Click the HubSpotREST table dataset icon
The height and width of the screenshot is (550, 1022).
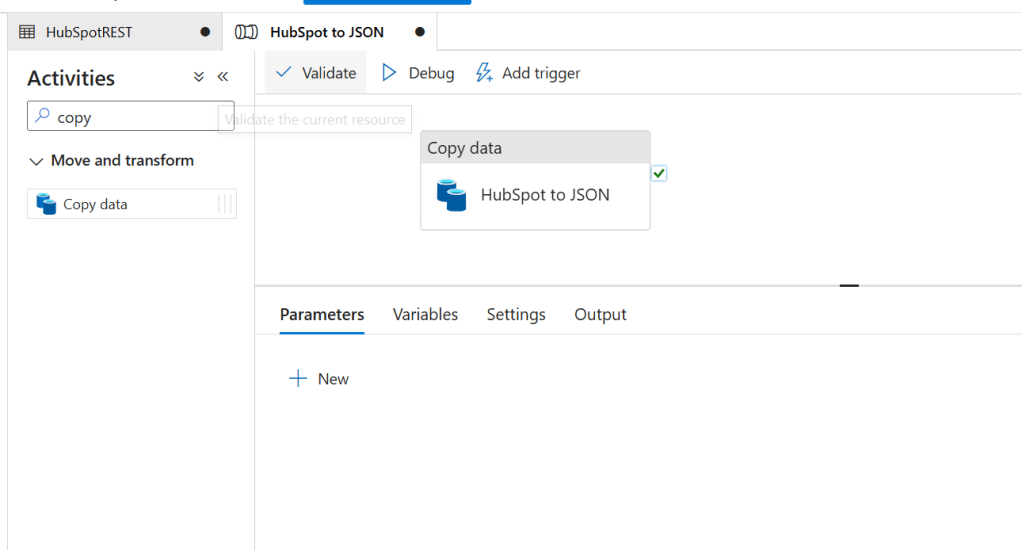[x=27, y=32]
